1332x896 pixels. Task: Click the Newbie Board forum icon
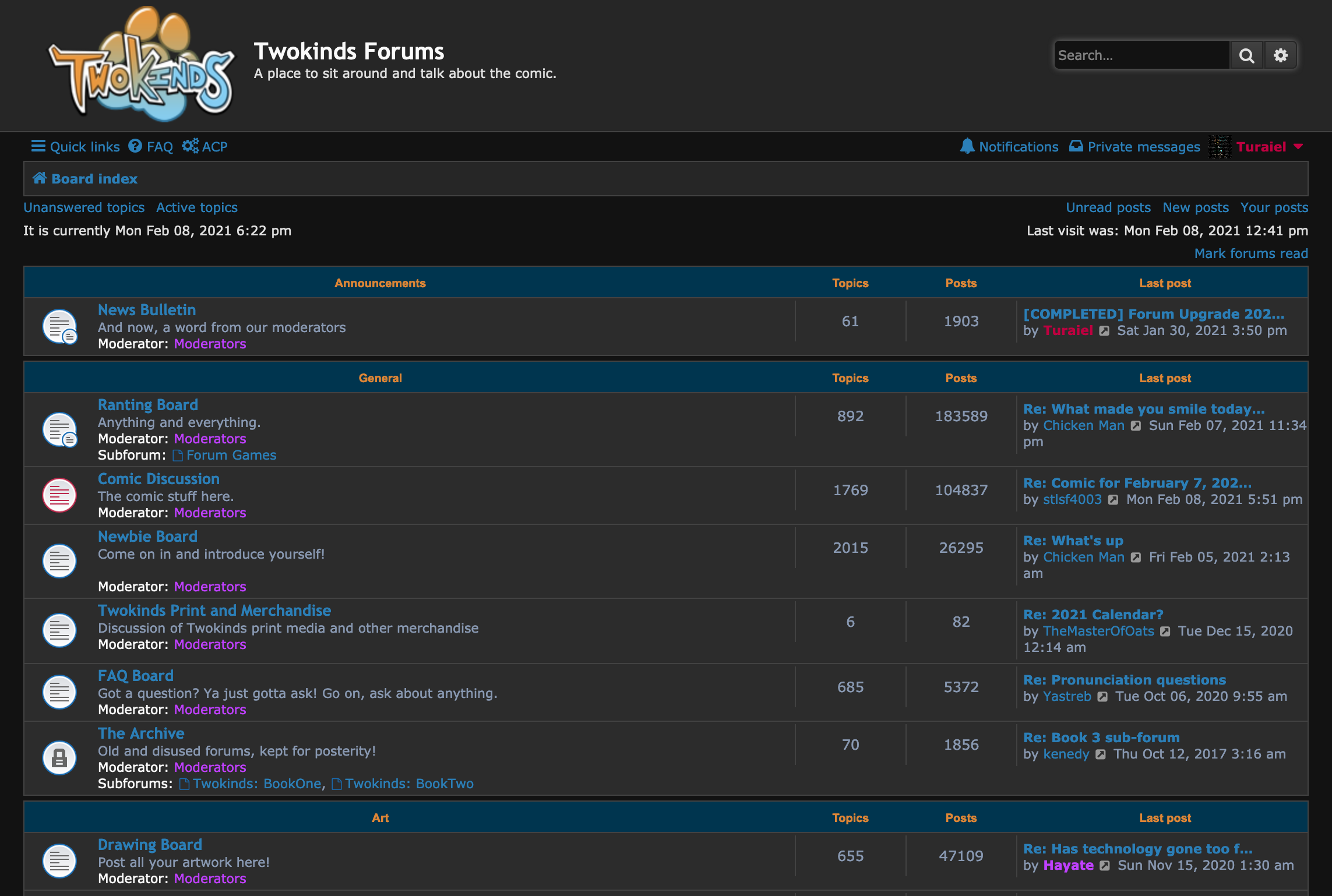tap(59, 561)
